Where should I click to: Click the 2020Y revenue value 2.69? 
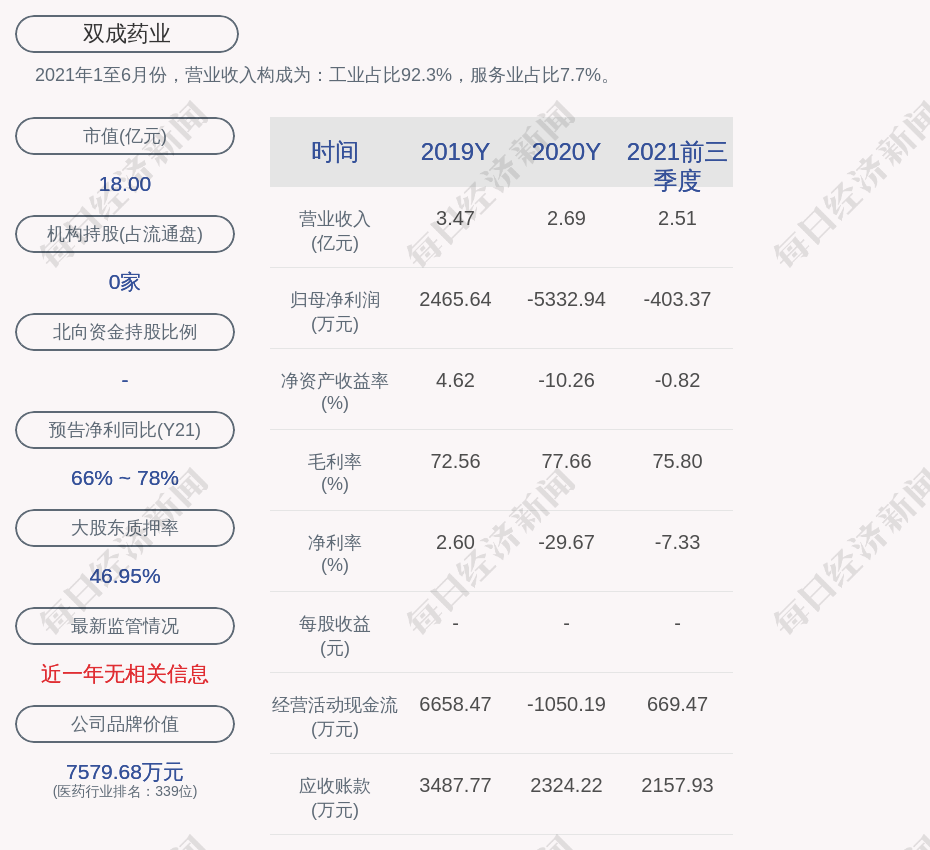click(566, 218)
